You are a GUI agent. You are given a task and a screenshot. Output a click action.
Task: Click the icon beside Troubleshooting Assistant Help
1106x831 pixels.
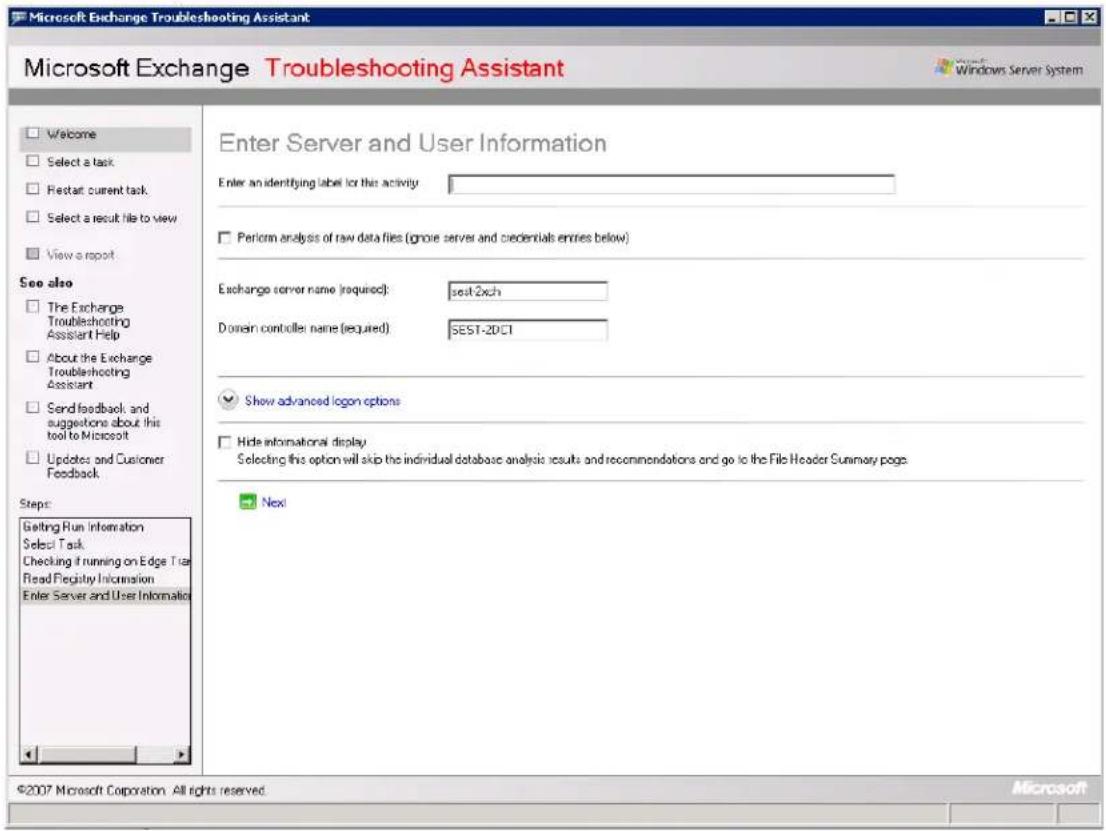click(x=32, y=306)
